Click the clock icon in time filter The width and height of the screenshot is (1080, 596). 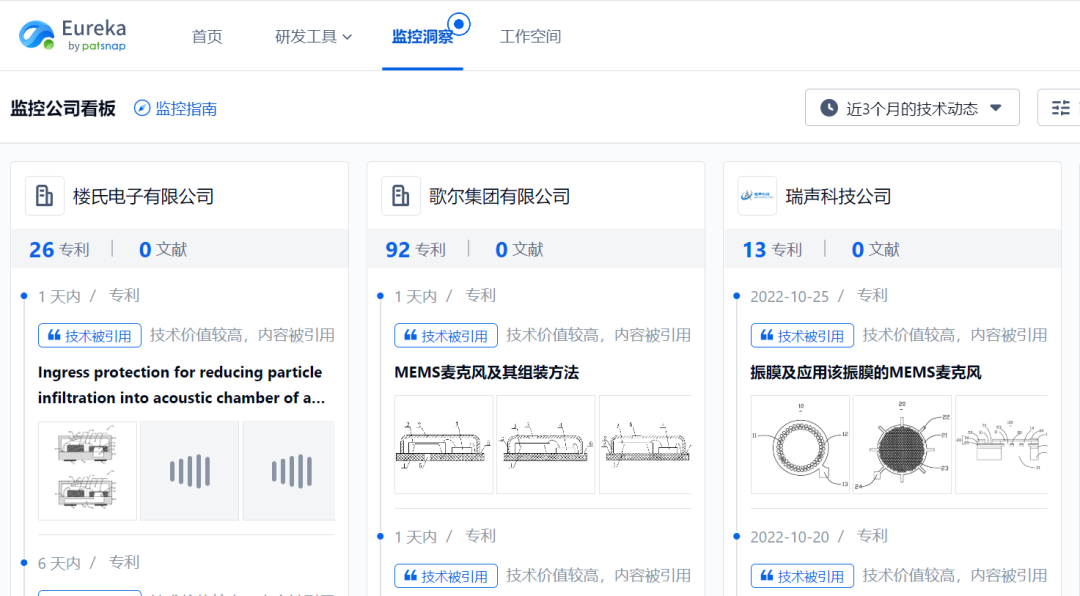(829, 108)
